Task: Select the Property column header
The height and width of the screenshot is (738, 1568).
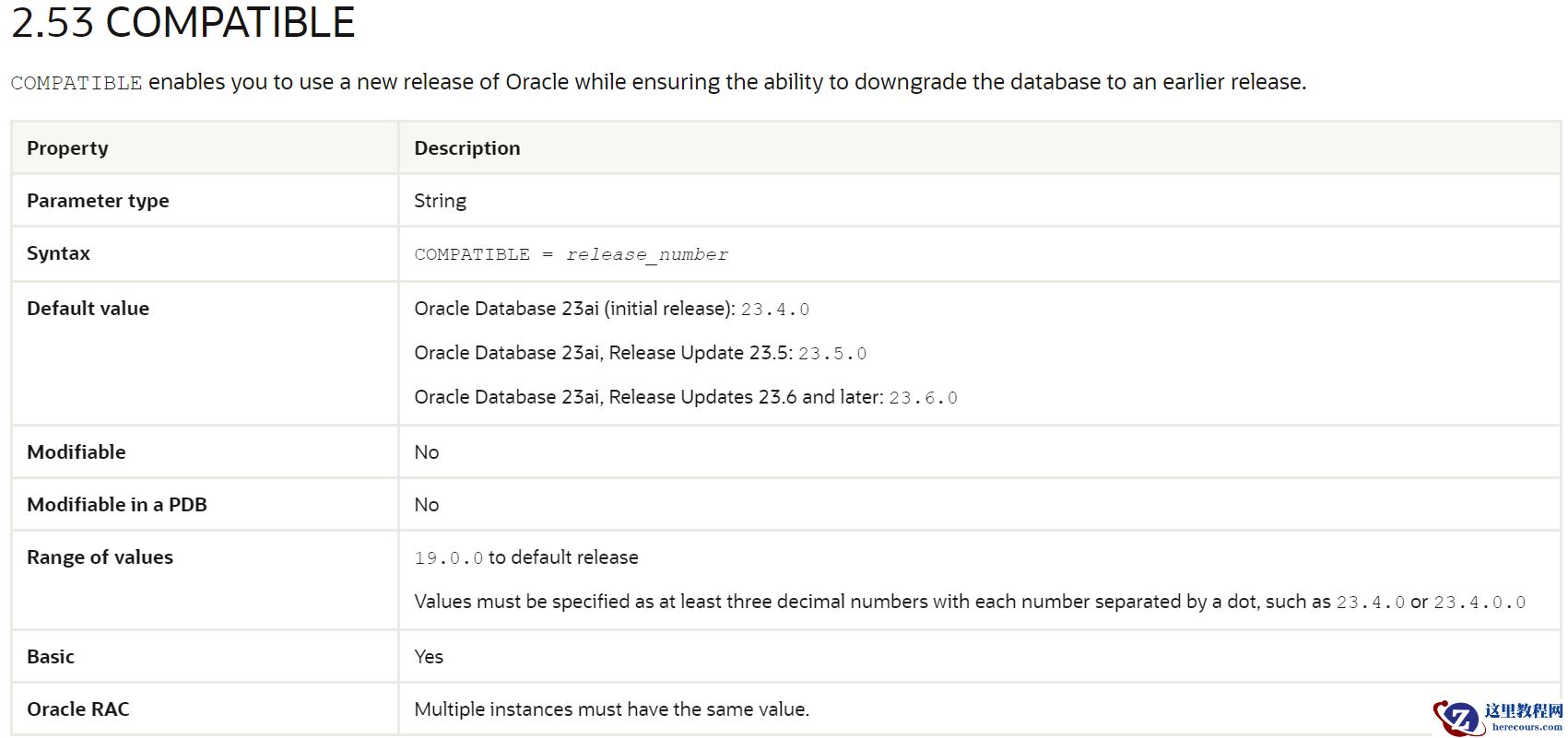Action: pos(67,148)
